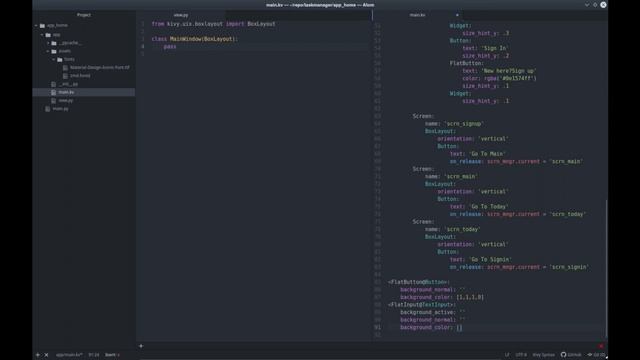The width and height of the screenshot is (640, 360).
Task: Open the UTF-8 encoding selector
Action: (x=521, y=355)
